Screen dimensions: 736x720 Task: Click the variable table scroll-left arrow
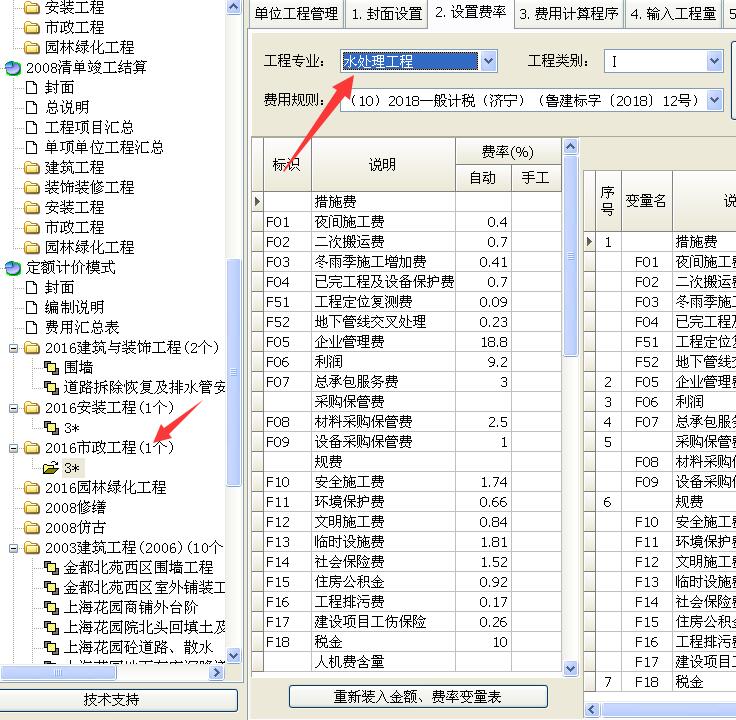(x=592, y=709)
